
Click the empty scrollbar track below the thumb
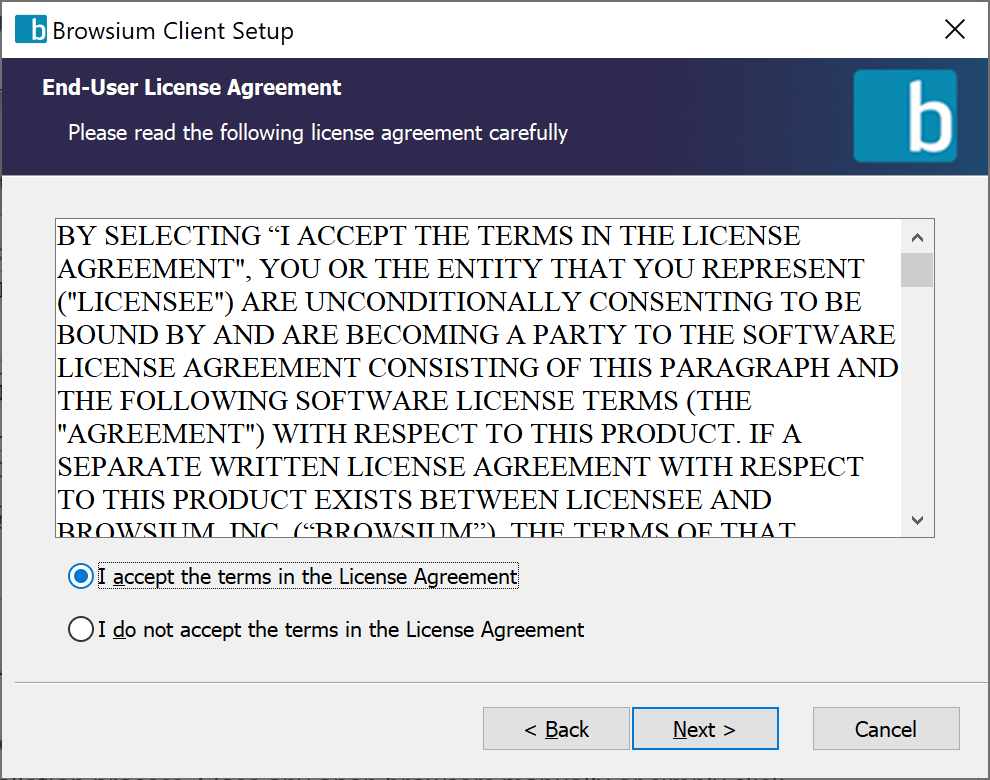pos(917,400)
